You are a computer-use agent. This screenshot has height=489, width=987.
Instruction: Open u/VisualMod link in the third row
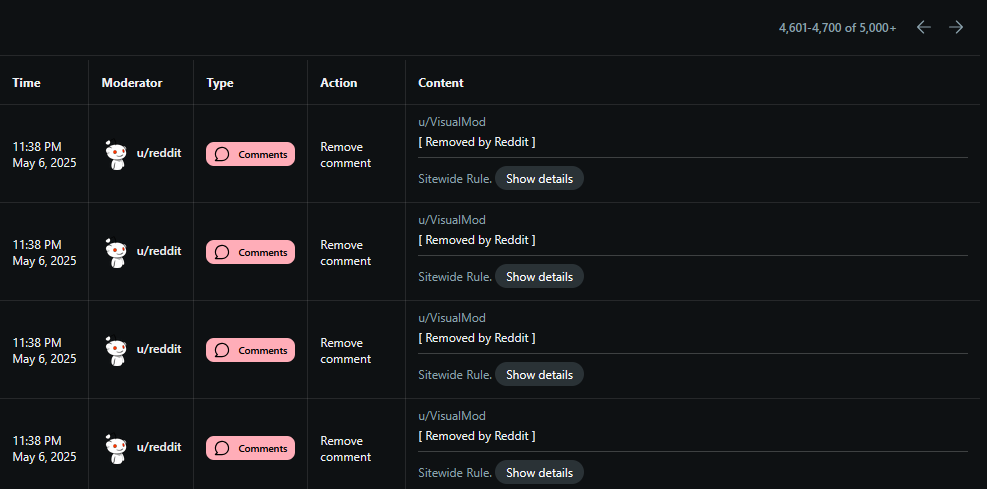452,318
